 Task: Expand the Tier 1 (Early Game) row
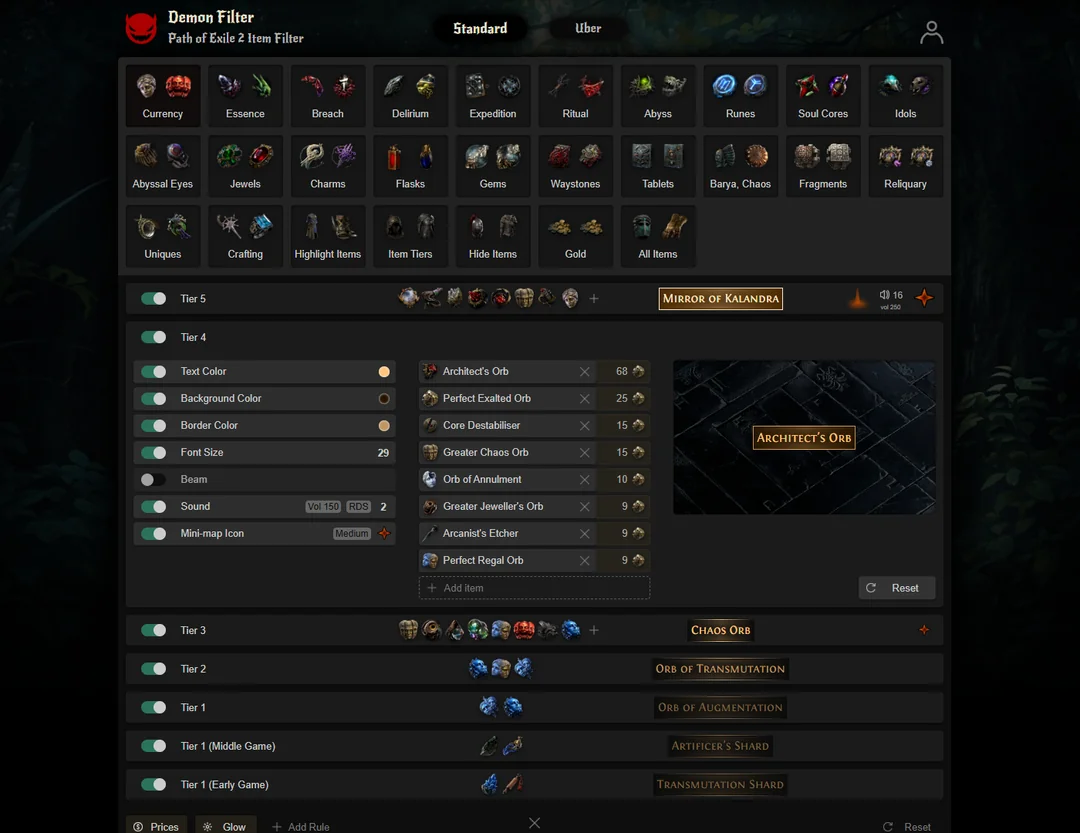click(534, 784)
